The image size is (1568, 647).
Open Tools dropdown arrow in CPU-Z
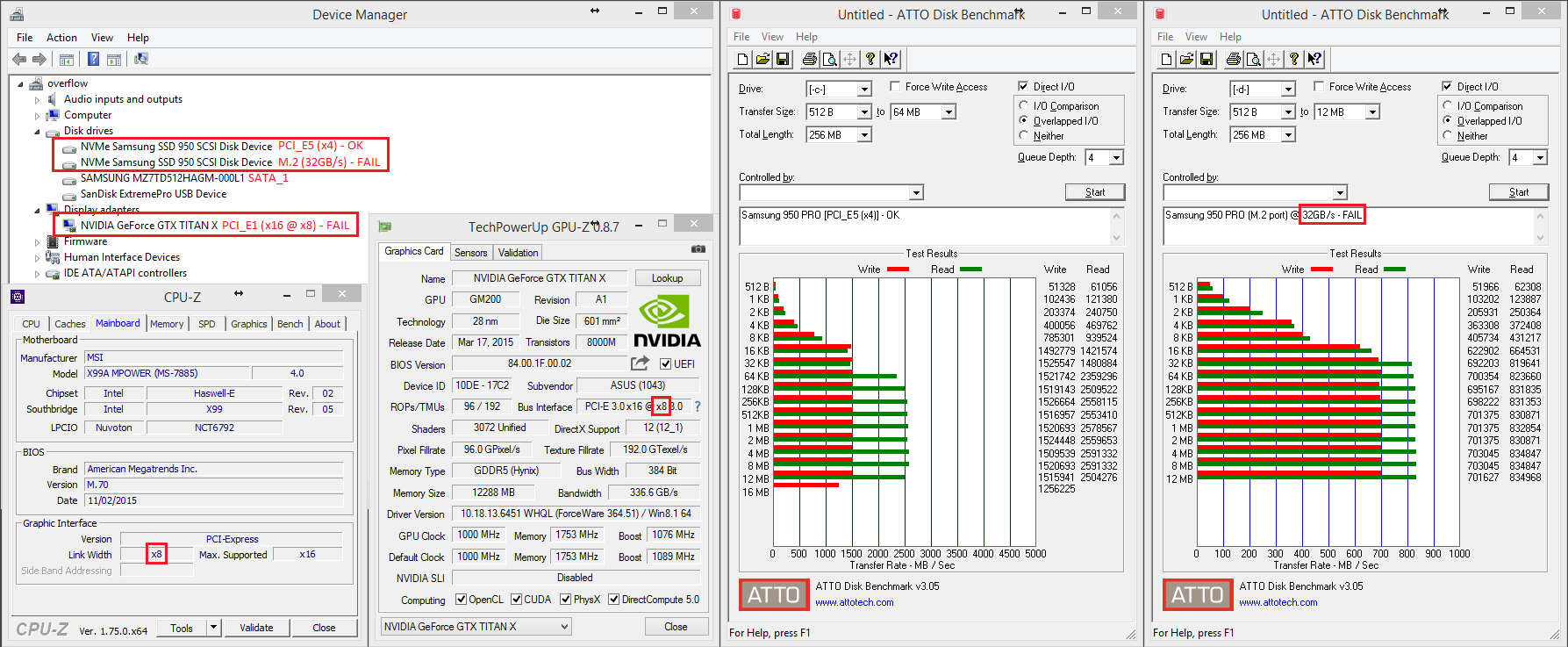click(212, 628)
